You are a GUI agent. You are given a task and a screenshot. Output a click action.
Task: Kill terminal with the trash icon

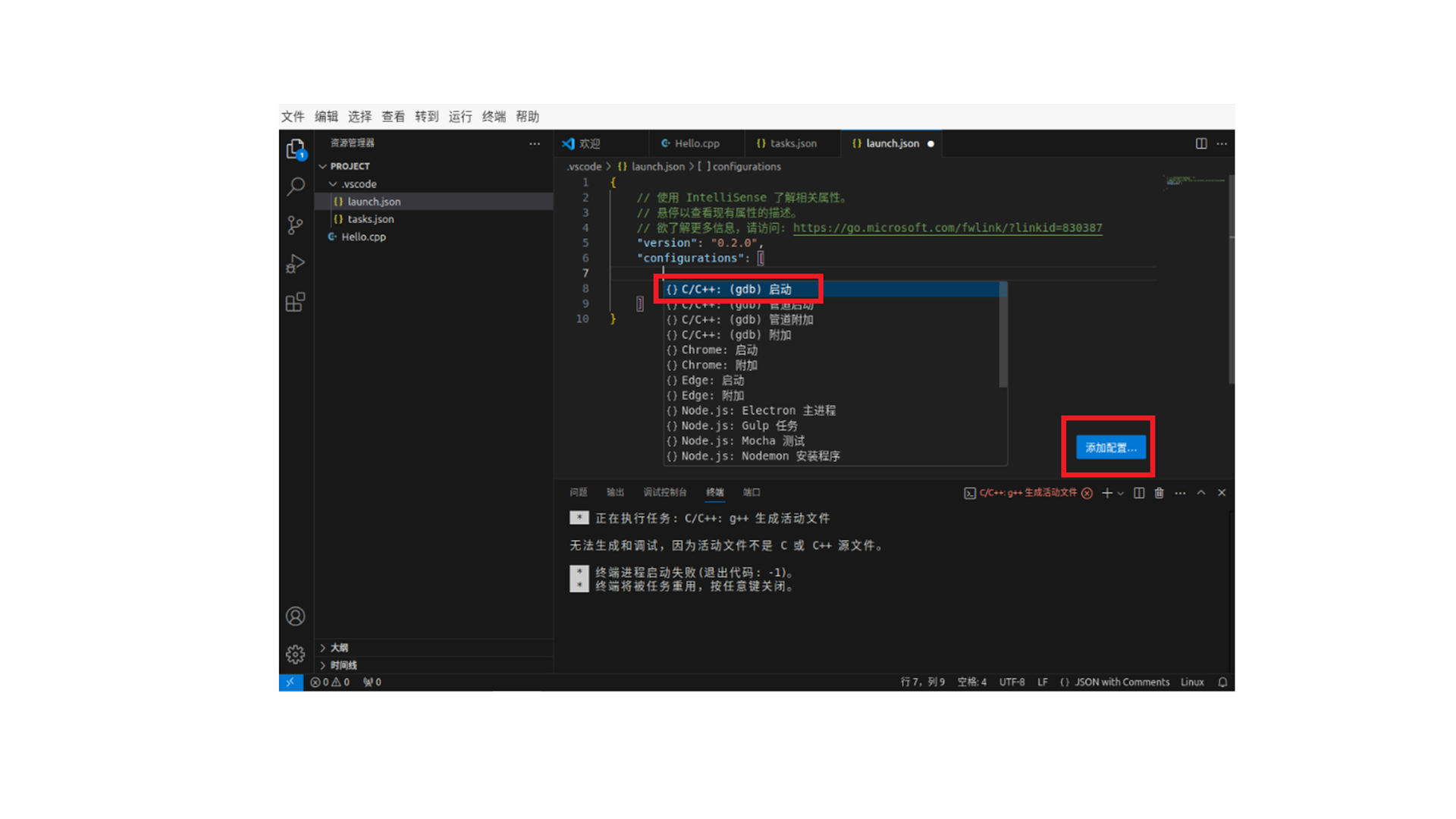point(1159,493)
